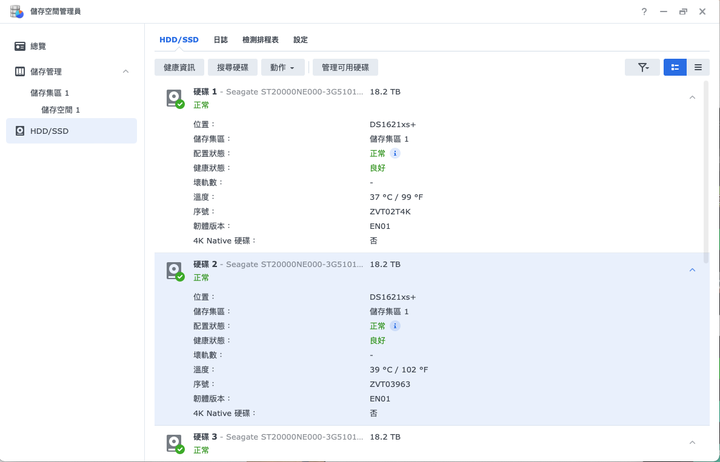Click the 健康資訊 button
Screen dimensions: 720x462
coord(180,68)
